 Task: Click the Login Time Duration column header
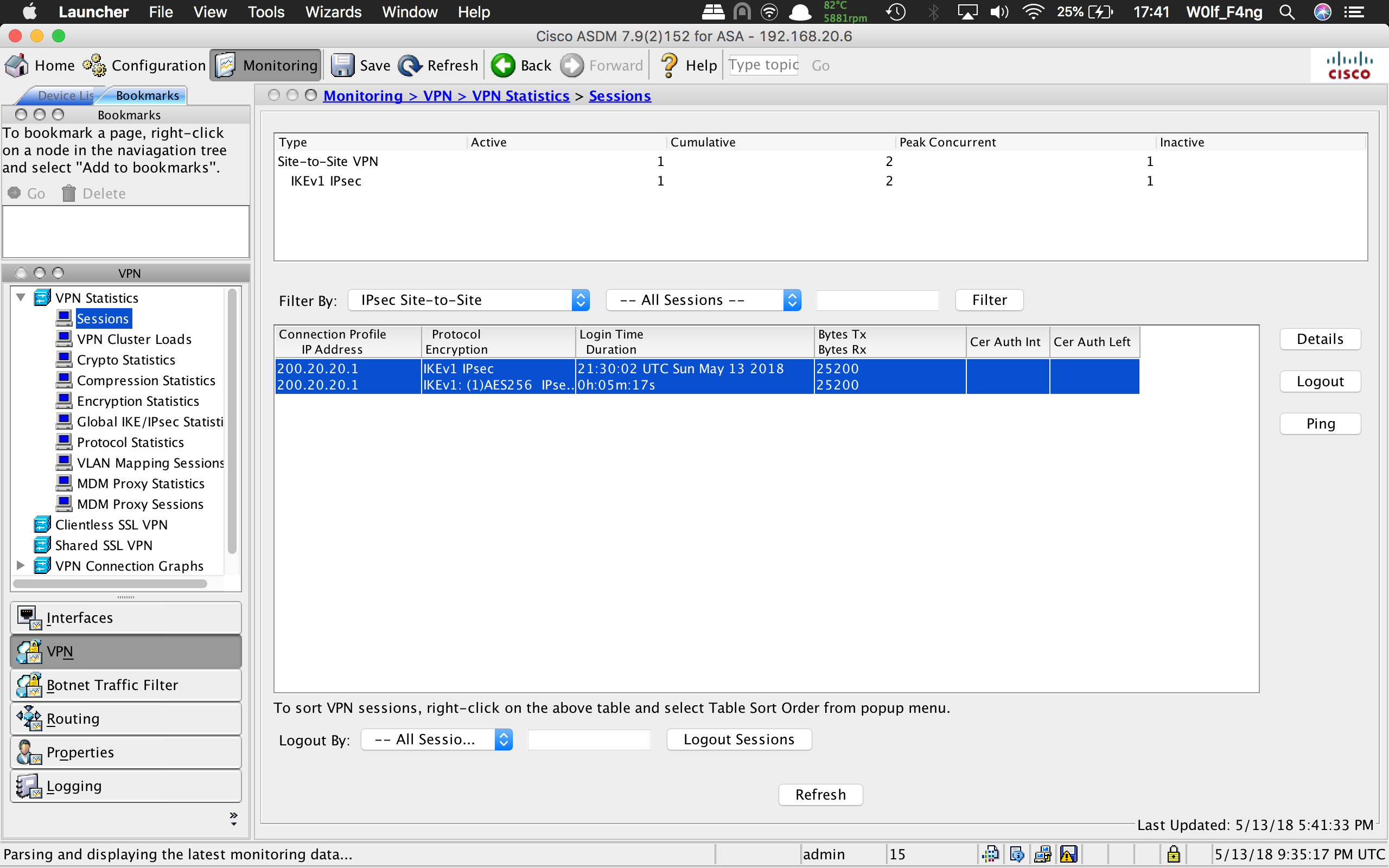[694, 342]
